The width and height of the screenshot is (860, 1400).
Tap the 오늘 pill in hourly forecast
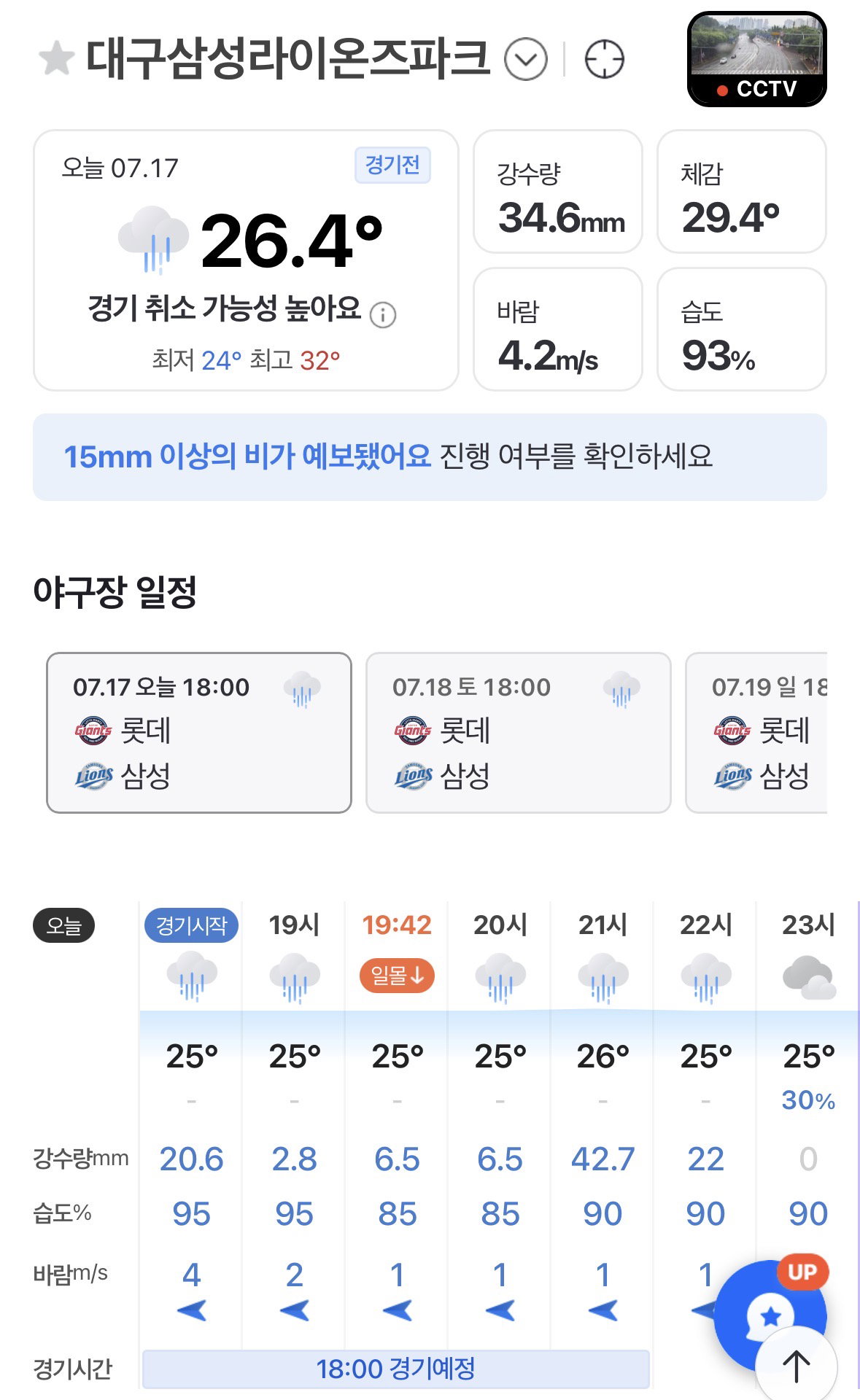(x=63, y=926)
